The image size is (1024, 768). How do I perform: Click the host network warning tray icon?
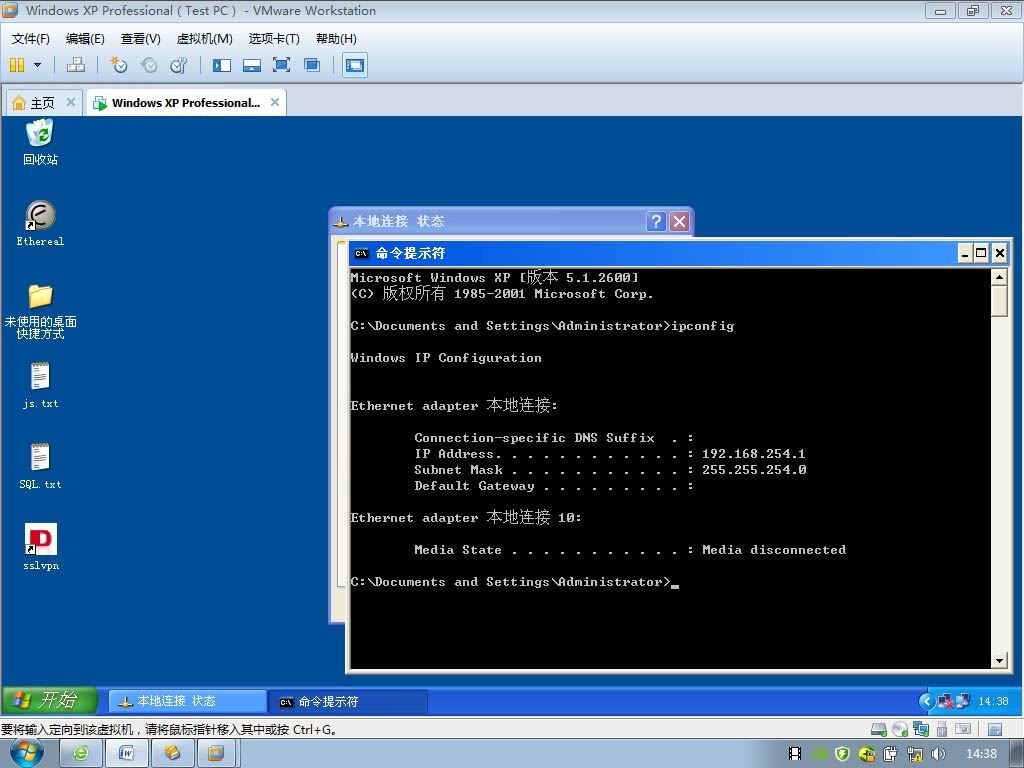915,754
